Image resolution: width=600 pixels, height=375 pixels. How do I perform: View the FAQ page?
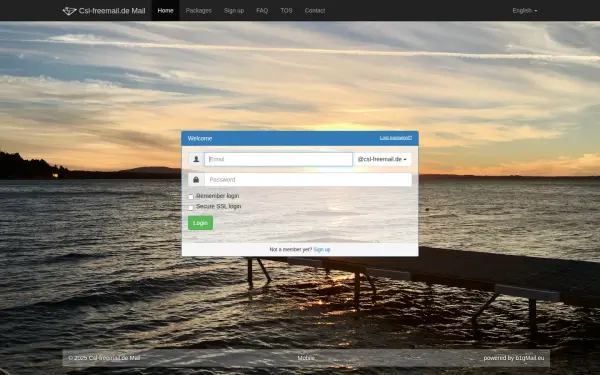(x=262, y=10)
